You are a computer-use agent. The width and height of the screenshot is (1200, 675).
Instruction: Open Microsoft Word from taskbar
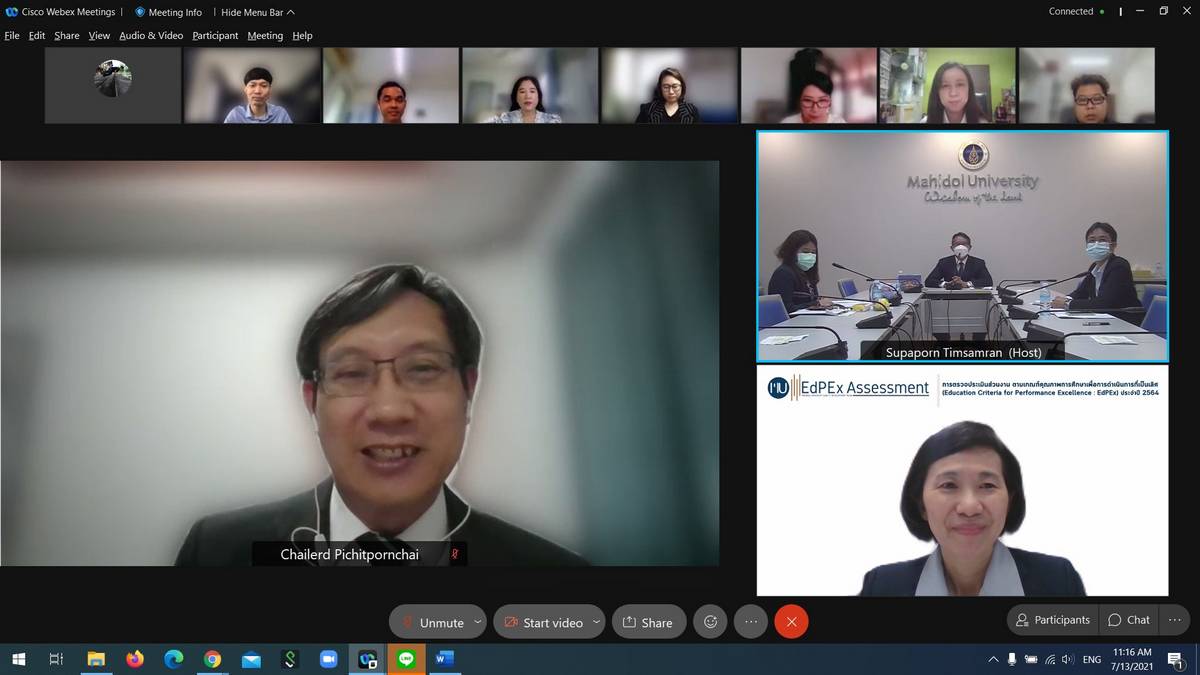click(x=445, y=659)
